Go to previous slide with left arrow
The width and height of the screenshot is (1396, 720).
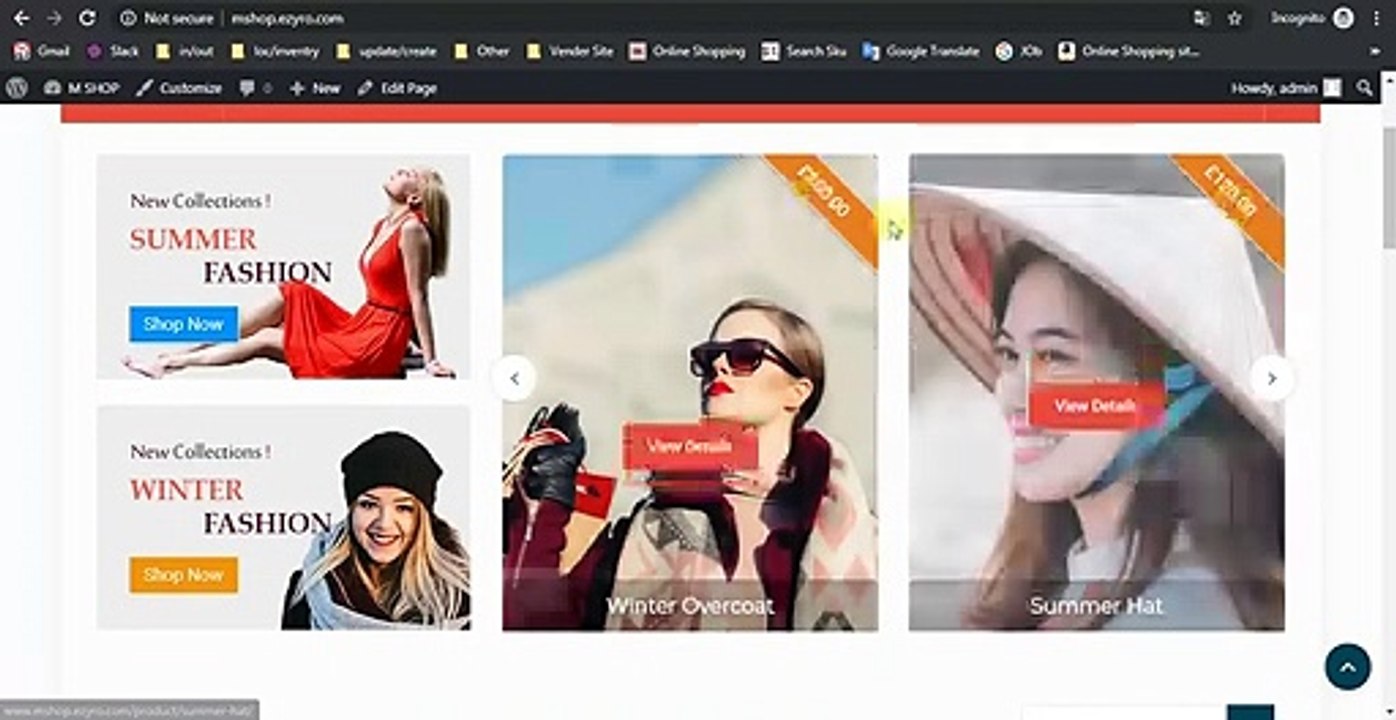pos(514,379)
